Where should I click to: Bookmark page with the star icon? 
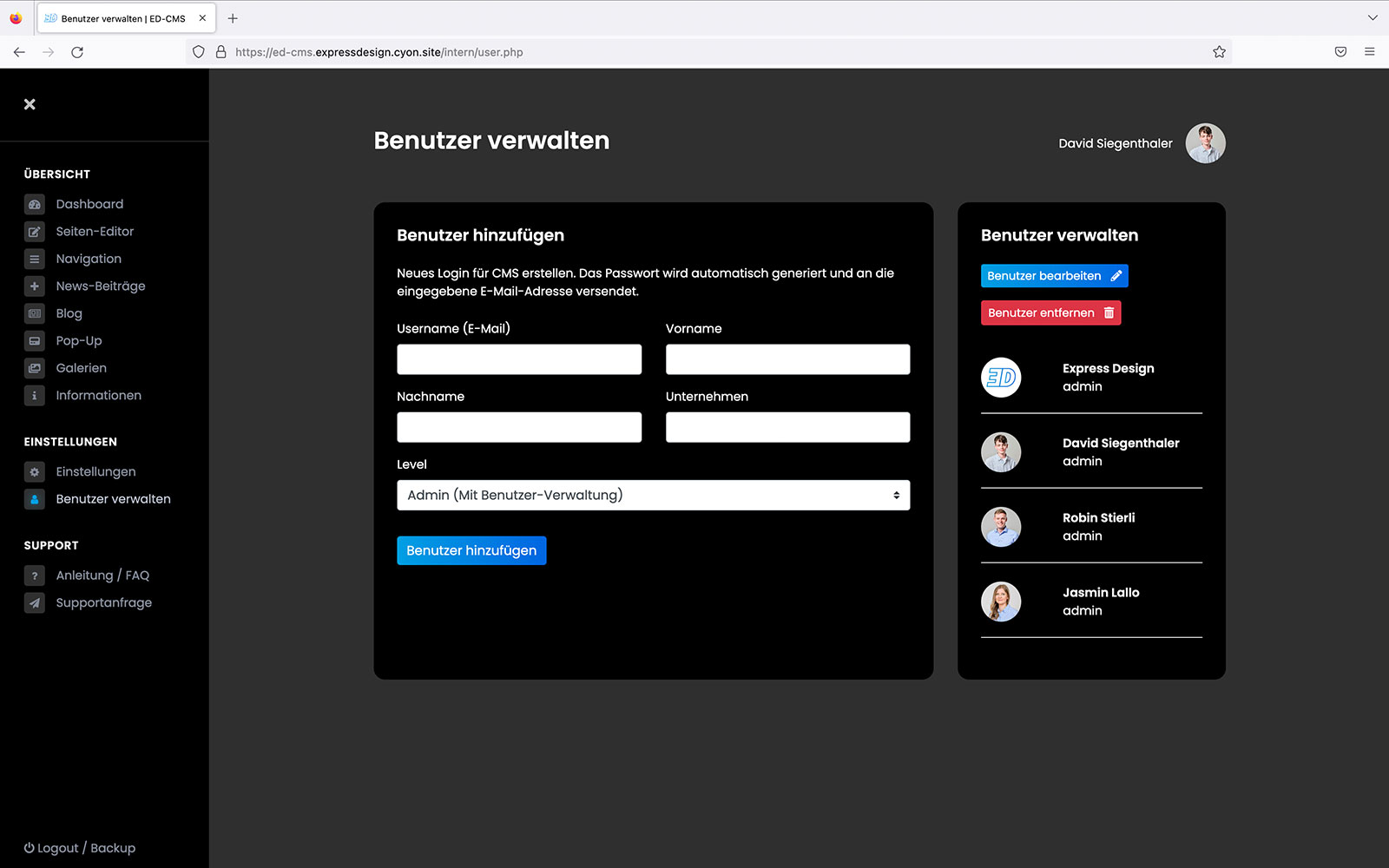(x=1219, y=52)
